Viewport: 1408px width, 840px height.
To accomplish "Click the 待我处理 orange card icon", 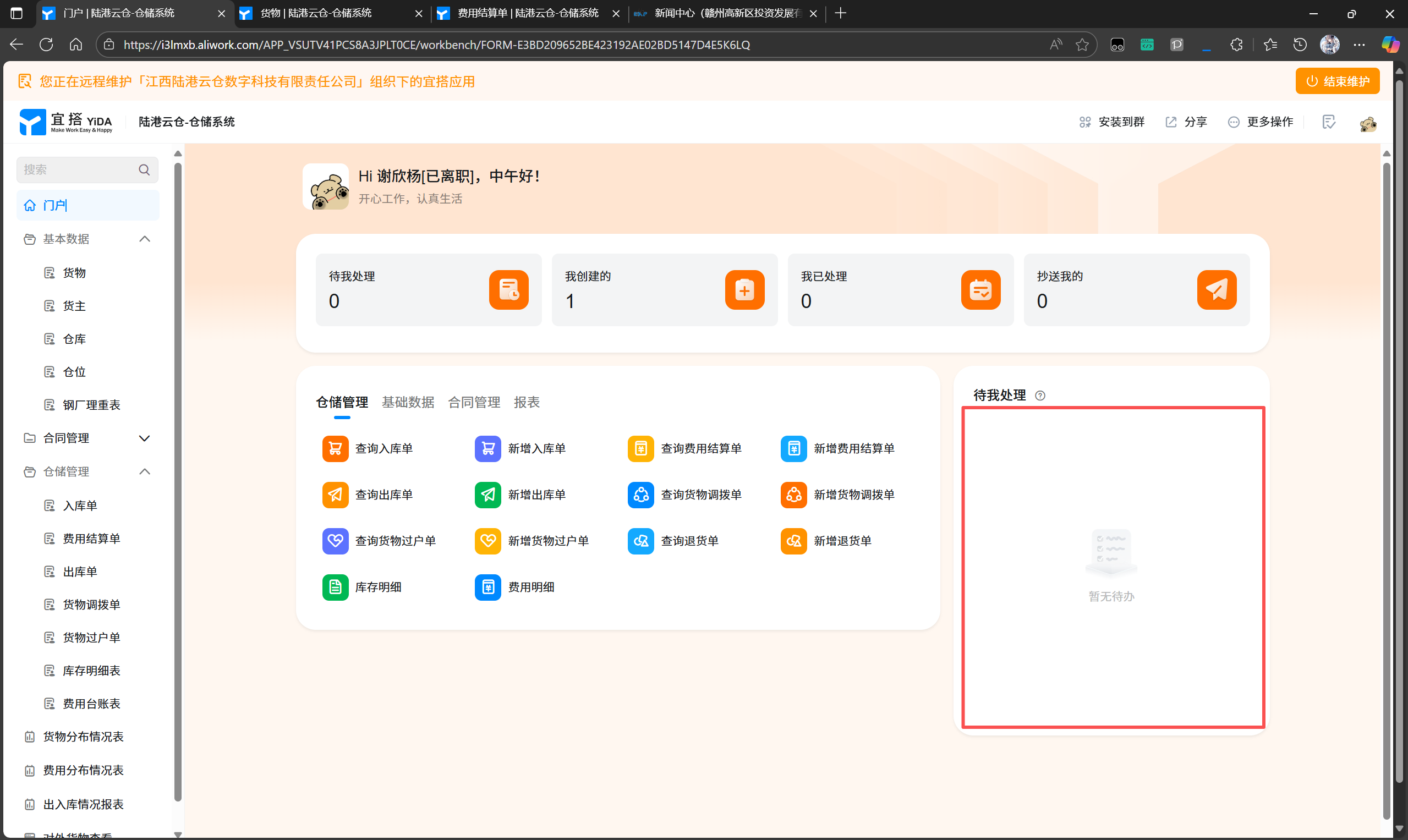I will 508,290.
